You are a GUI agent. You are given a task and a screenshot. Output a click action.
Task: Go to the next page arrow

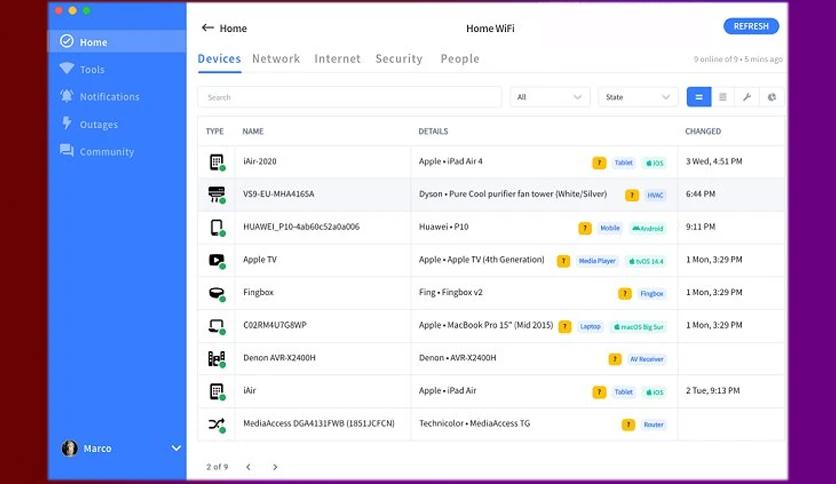275,467
